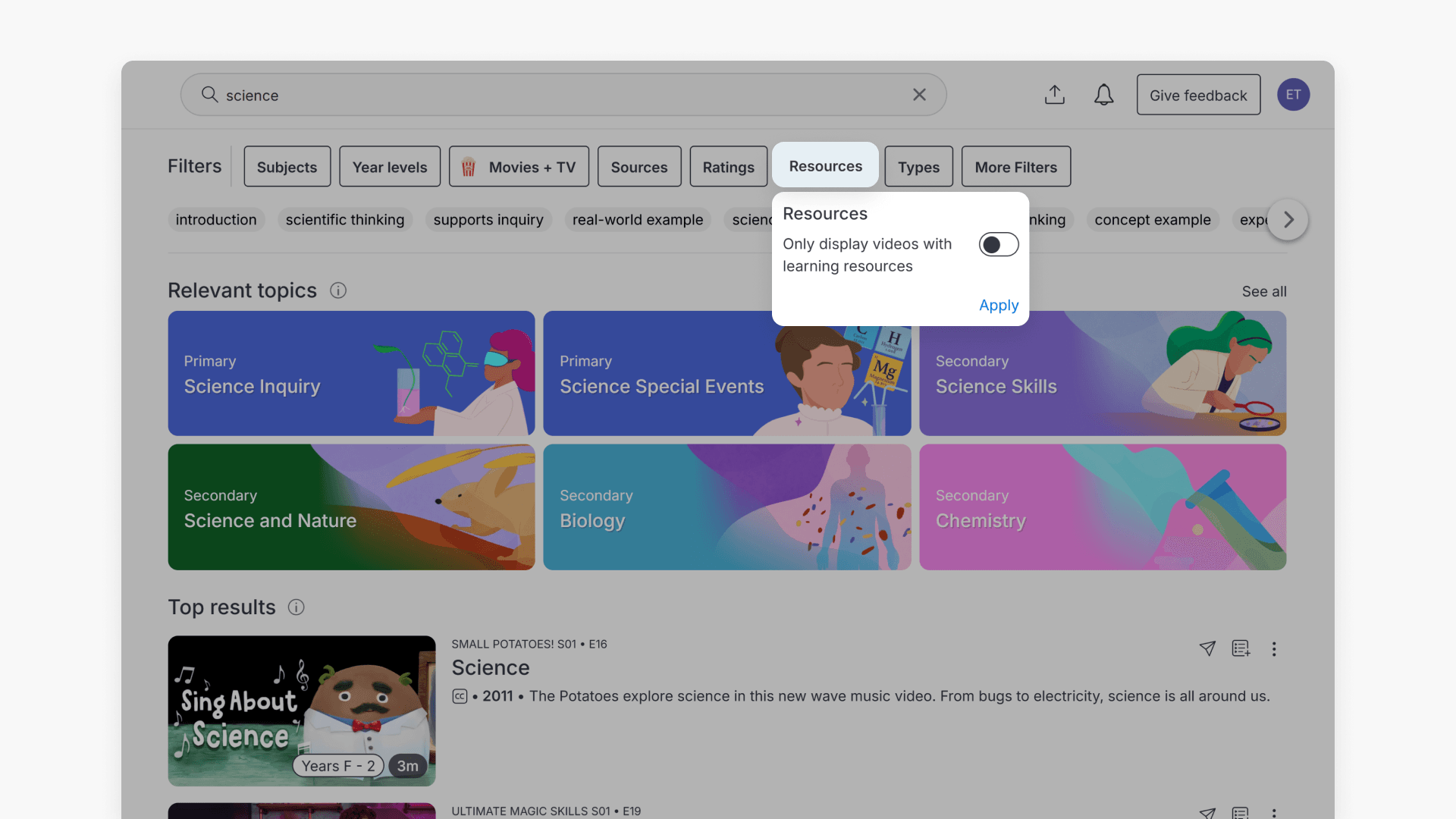
Task: Click See all next to Relevant topics
Action: coord(1263,291)
